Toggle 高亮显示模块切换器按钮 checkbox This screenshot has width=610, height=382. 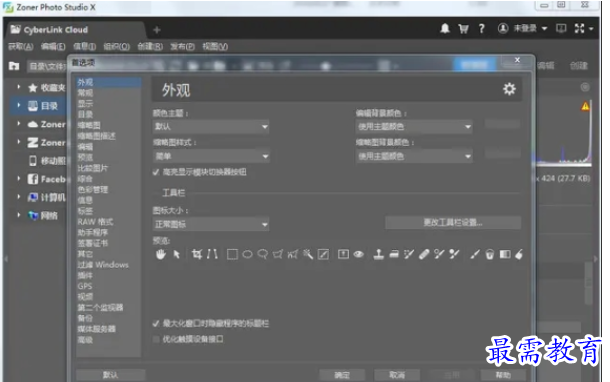click(156, 172)
